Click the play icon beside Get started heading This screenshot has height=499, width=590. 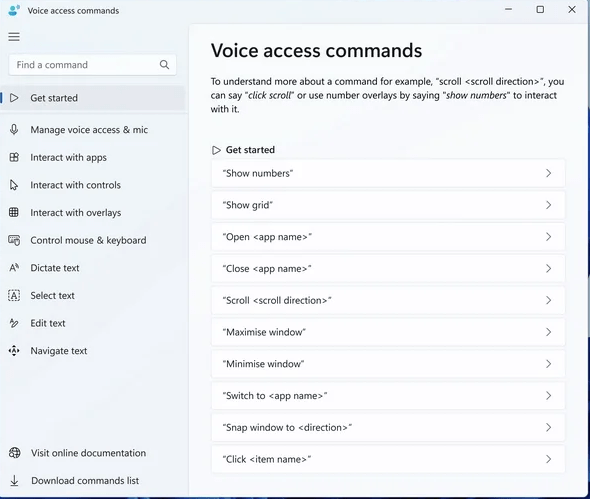(x=216, y=150)
